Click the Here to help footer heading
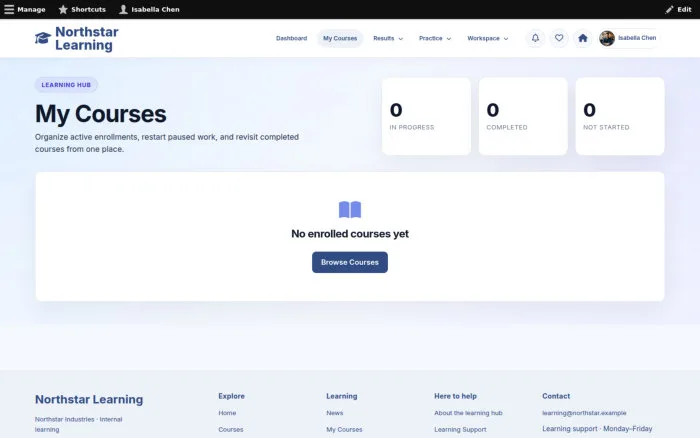700x438 pixels. 455,396
